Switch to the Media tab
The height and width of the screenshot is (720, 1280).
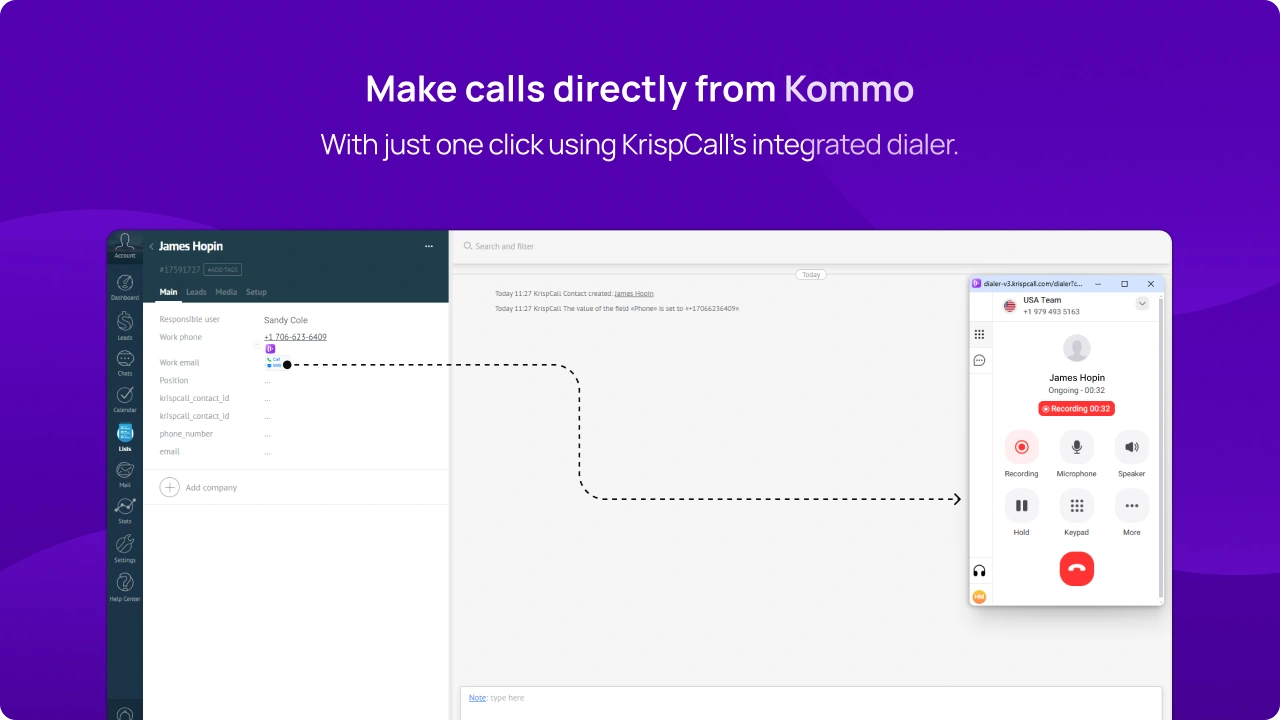226,292
